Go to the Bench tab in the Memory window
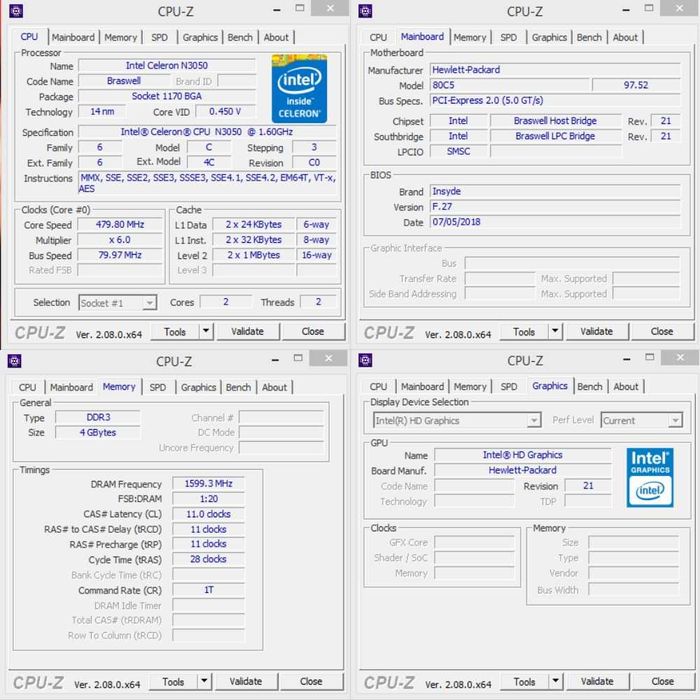Screen dimensions: 700x700 238,388
